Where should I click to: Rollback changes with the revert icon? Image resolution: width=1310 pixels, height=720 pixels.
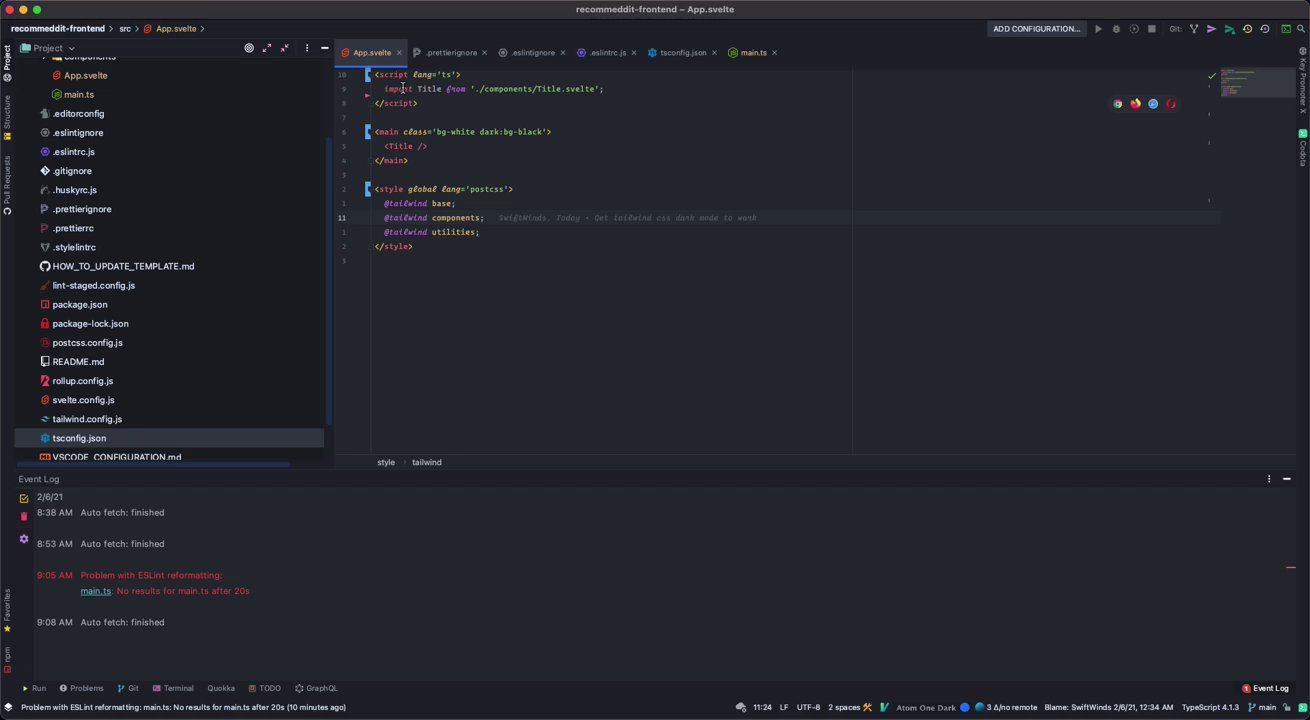coord(1265,29)
